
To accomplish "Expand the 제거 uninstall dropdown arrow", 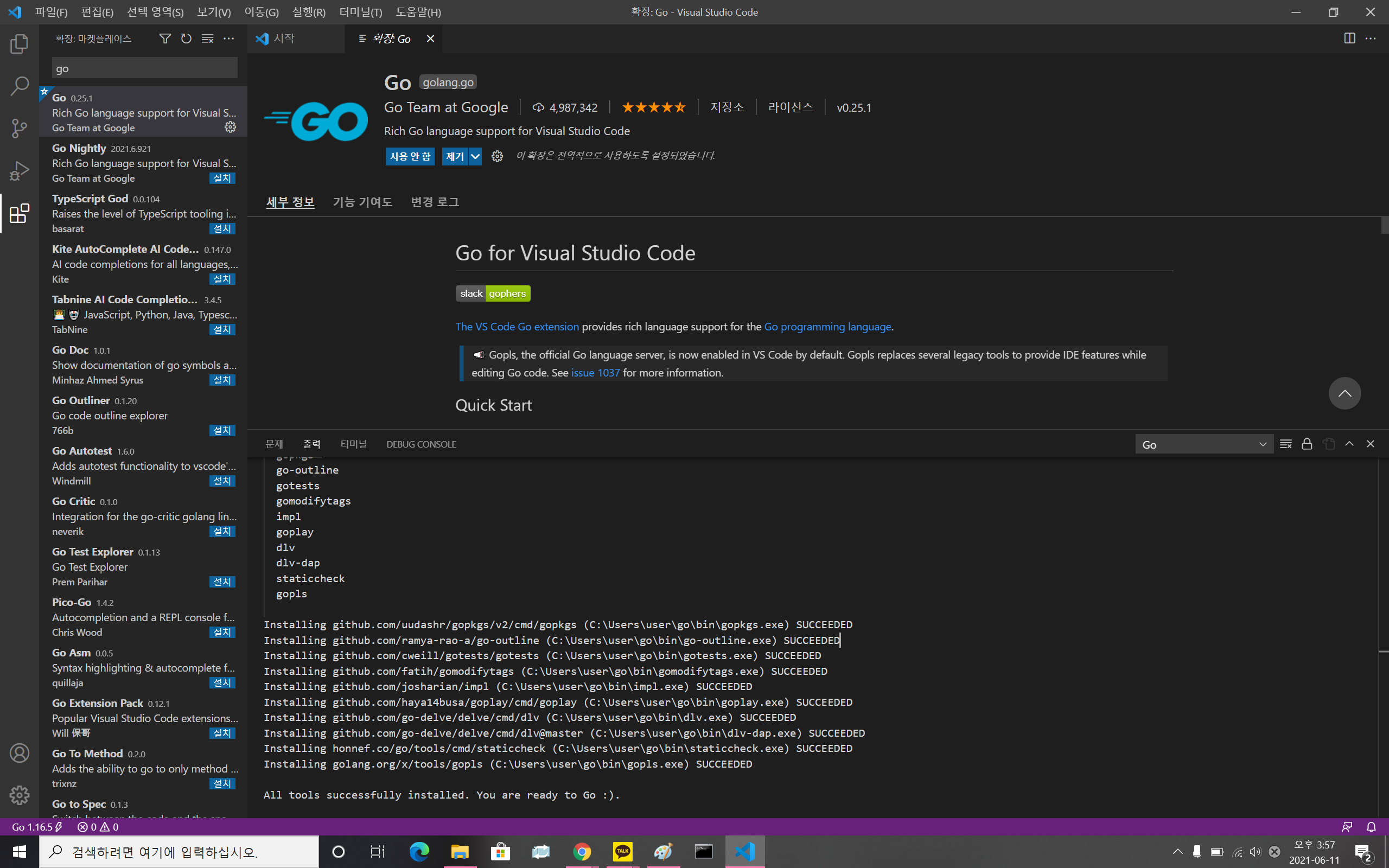I will point(475,156).
